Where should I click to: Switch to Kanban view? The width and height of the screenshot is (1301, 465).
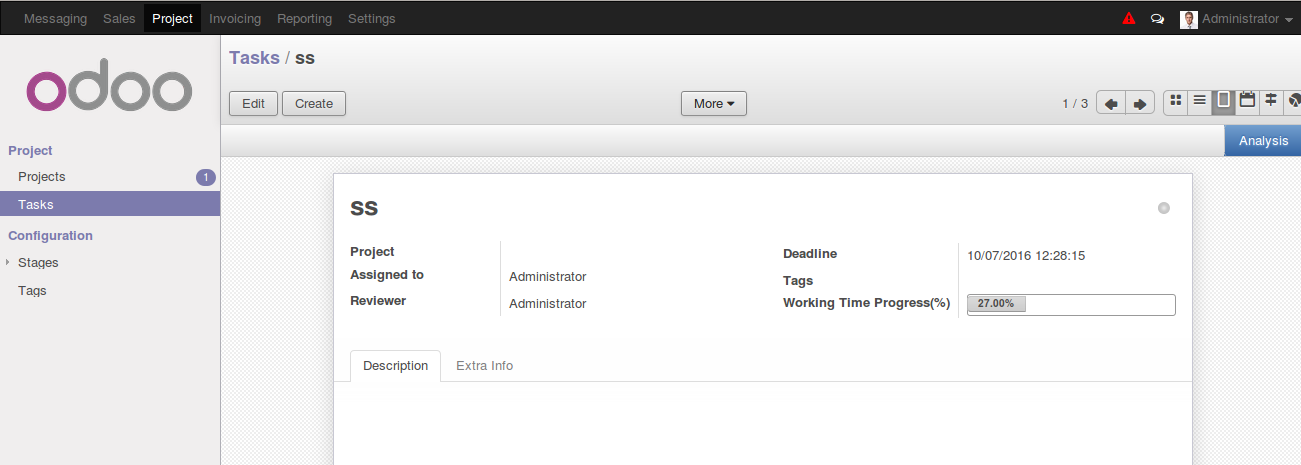pyautogui.click(x=1176, y=101)
